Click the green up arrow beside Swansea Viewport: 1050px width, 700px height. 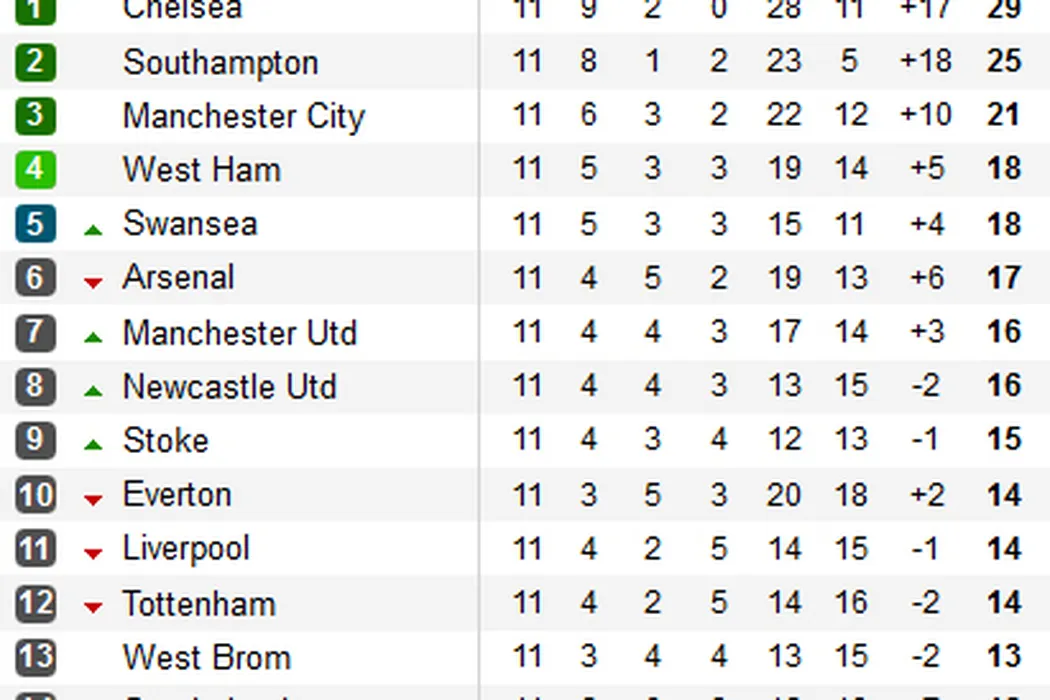click(93, 230)
